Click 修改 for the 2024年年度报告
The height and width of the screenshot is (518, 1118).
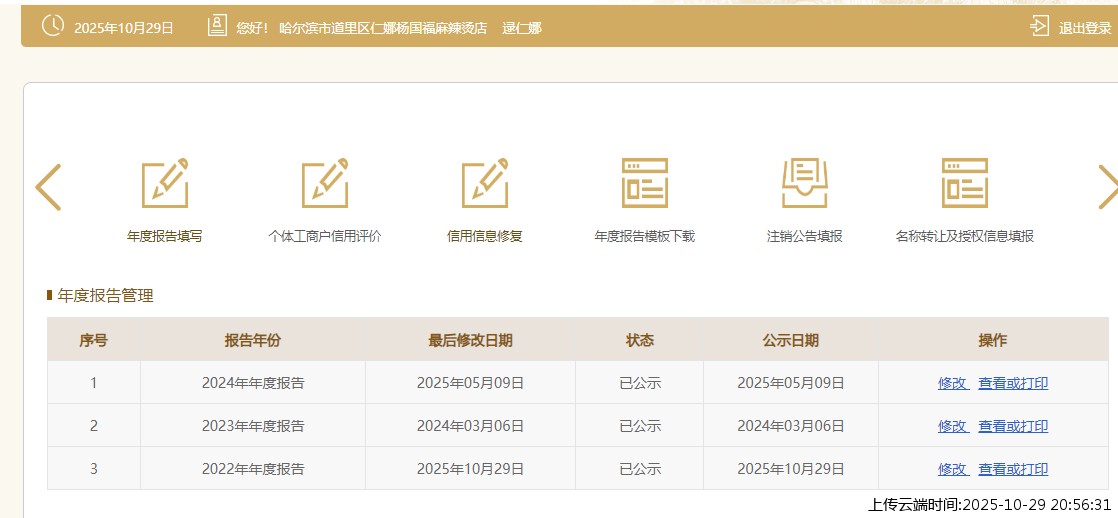pyautogui.click(x=952, y=383)
